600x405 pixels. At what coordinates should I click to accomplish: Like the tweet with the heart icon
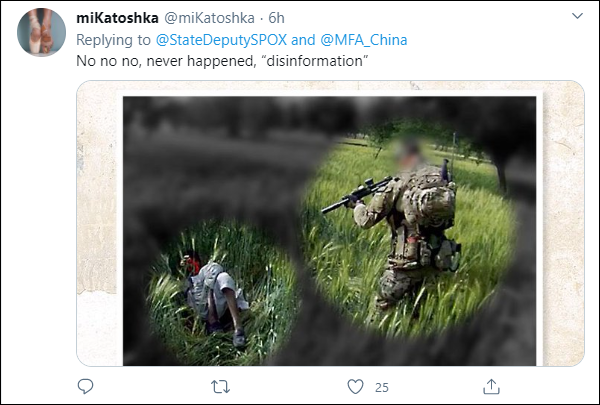pos(355,387)
